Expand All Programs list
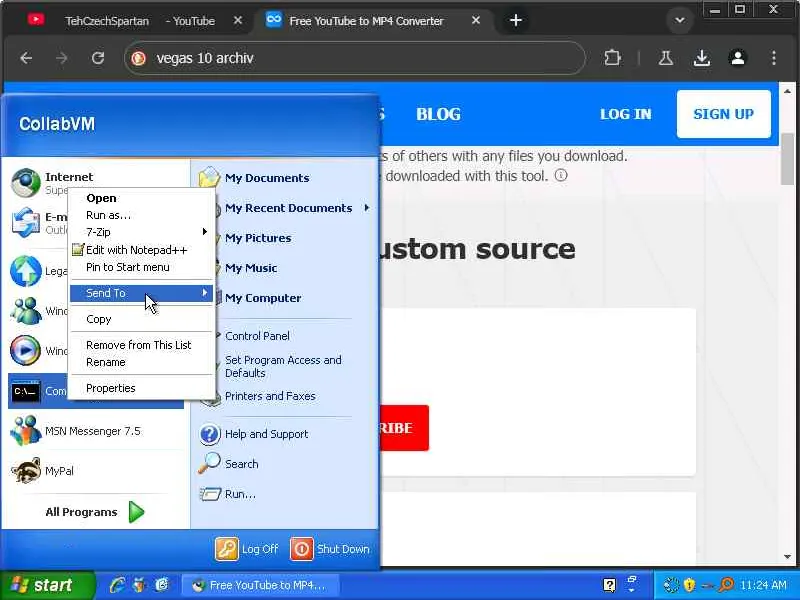800x600 pixels. point(95,512)
